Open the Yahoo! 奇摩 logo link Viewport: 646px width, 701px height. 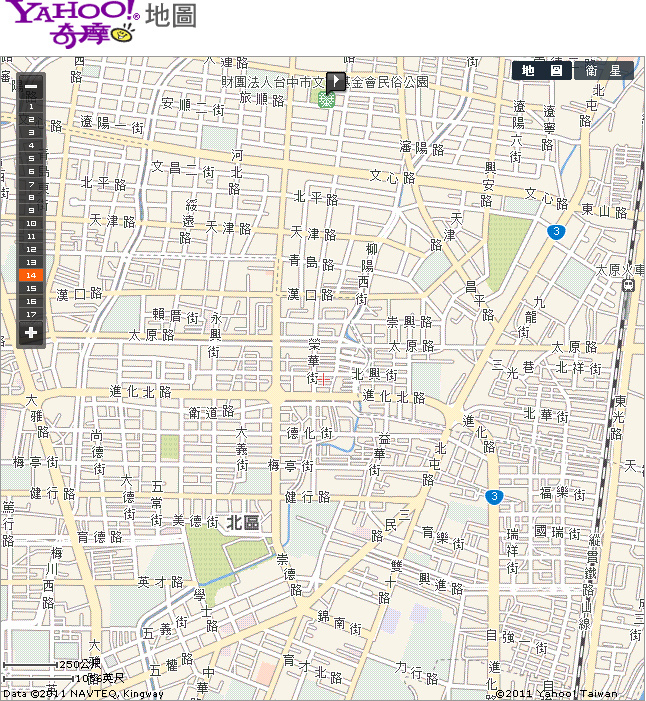[x=73, y=22]
